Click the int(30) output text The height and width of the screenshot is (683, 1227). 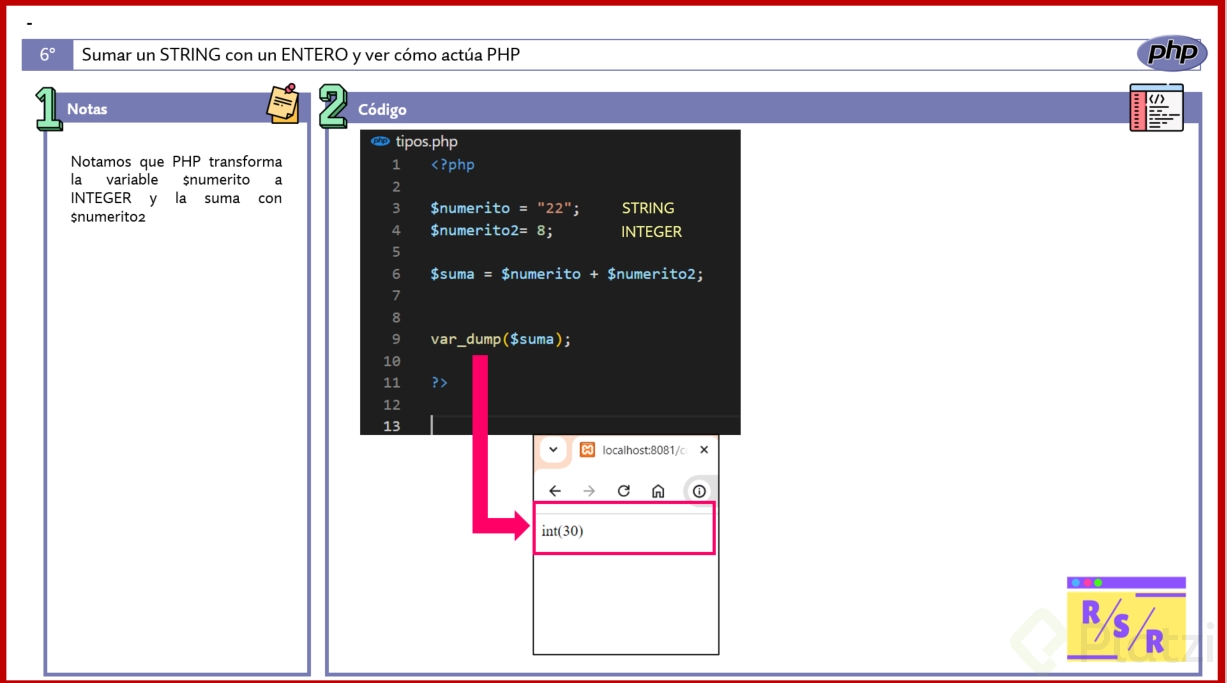pos(562,531)
